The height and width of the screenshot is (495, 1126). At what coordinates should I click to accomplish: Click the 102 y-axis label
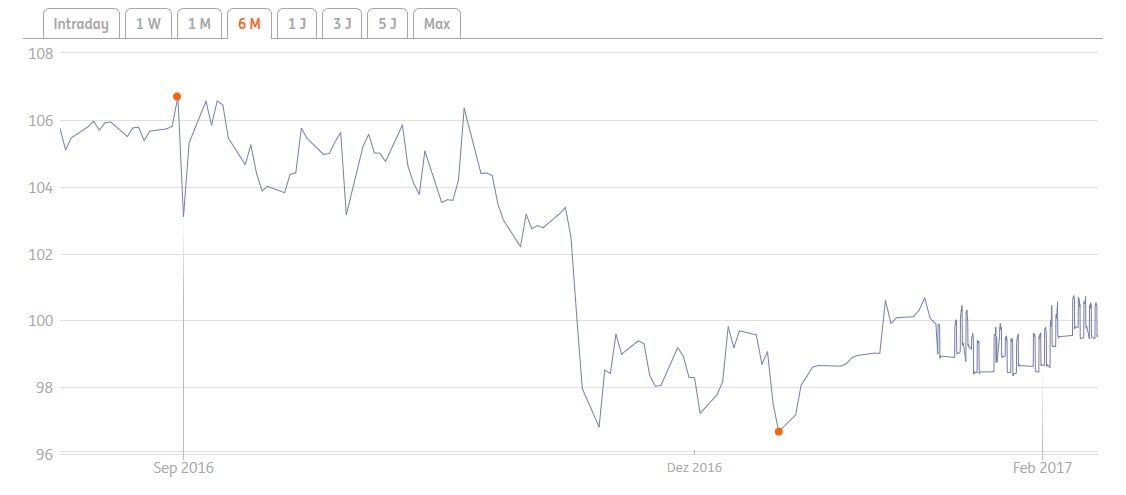click(x=40, y=254)
